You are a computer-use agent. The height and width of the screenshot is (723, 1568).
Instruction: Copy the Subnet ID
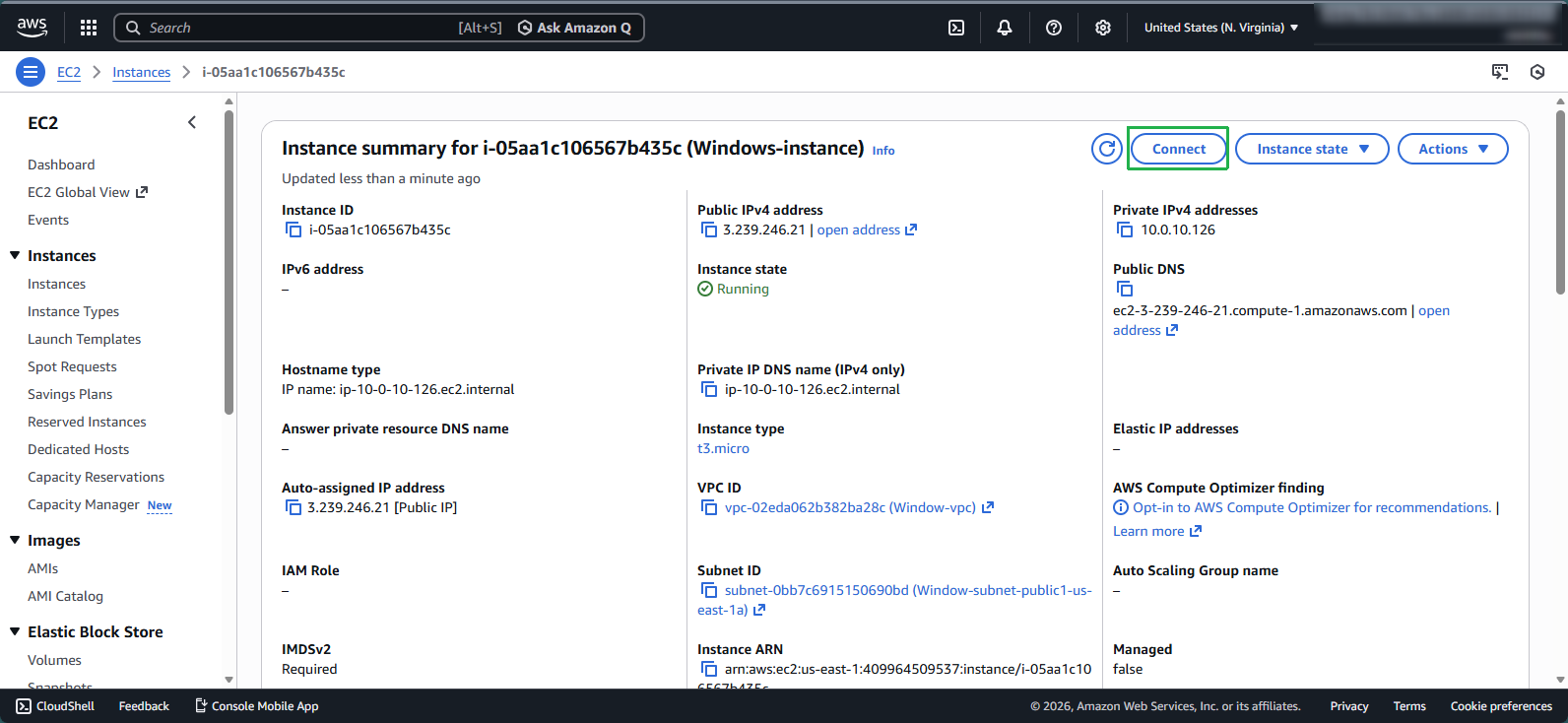[x=709, y=590]
